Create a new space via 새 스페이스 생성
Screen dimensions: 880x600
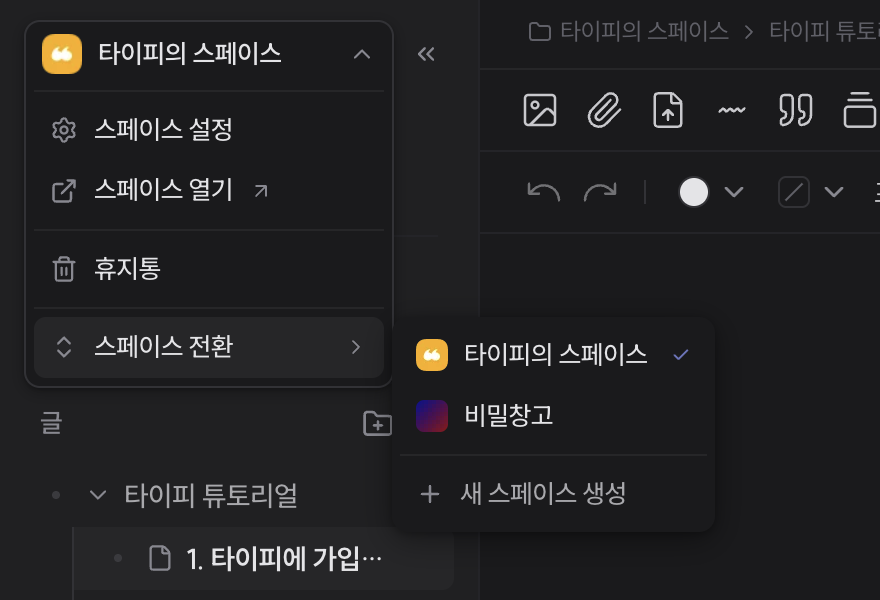coord(553,494)
